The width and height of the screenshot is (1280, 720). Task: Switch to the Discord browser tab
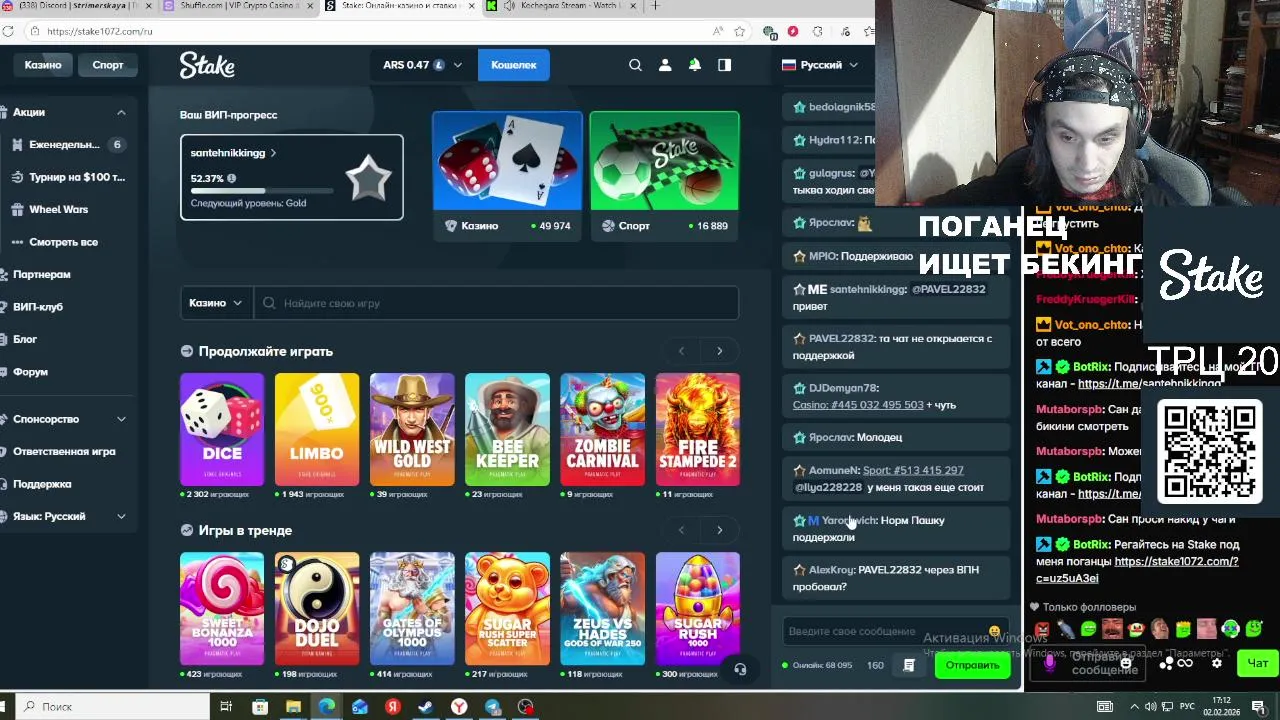click(x=77, y=6)
